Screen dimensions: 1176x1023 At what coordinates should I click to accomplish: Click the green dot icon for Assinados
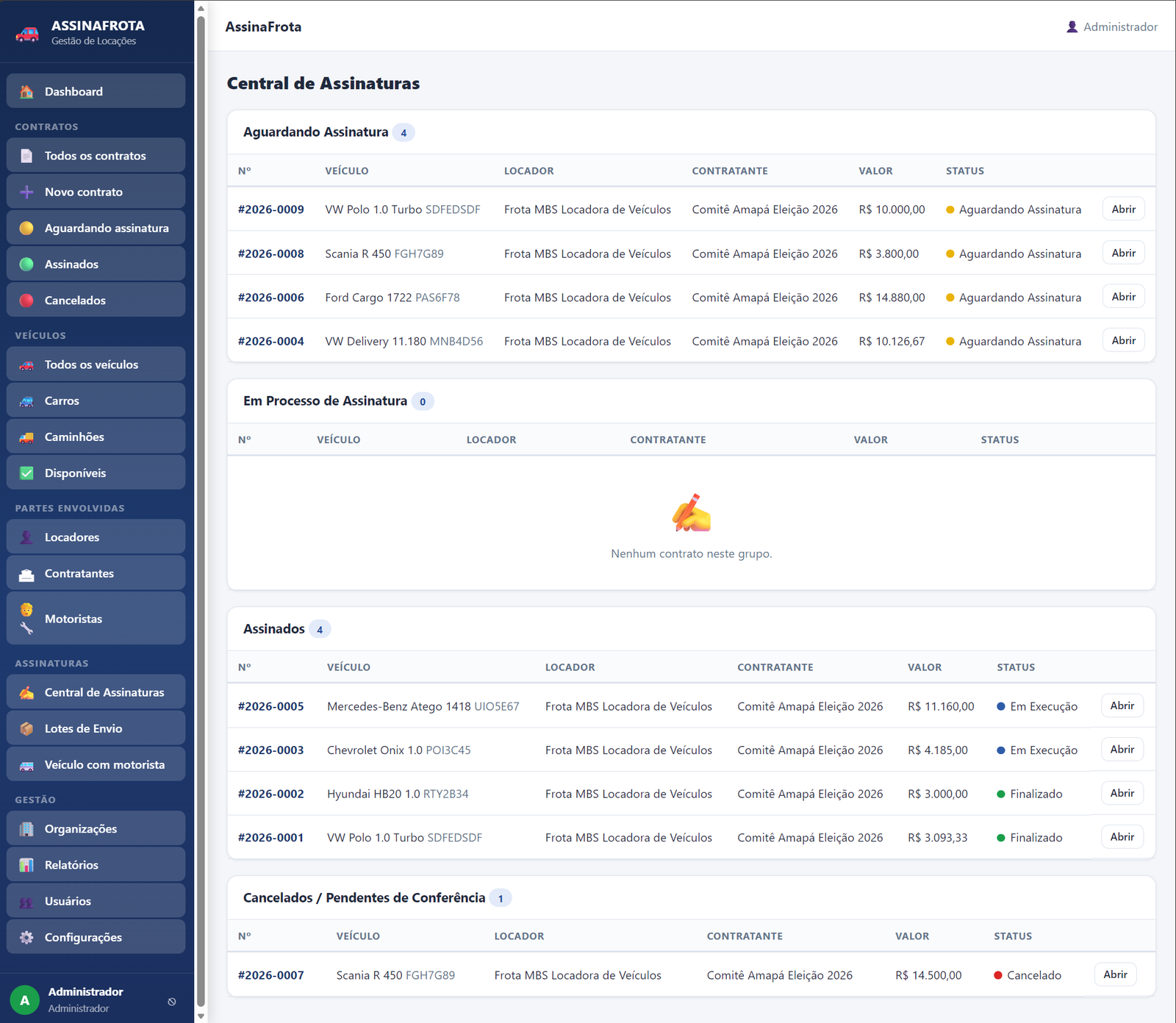tap(26, 264)
